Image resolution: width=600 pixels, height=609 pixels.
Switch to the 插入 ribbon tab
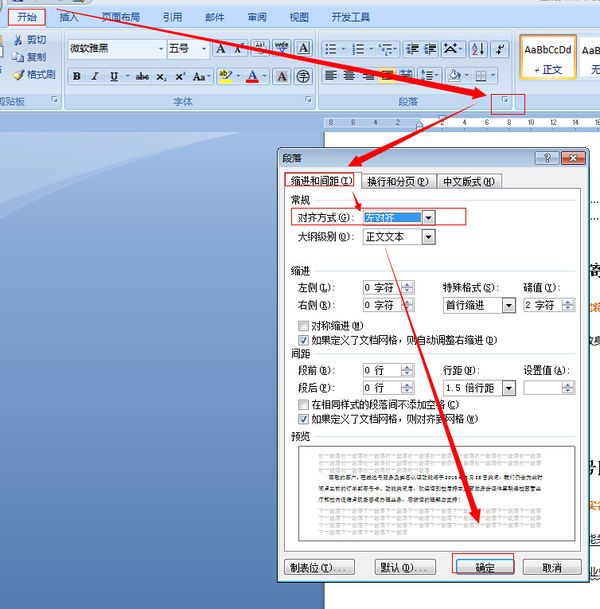click(69, 17)
